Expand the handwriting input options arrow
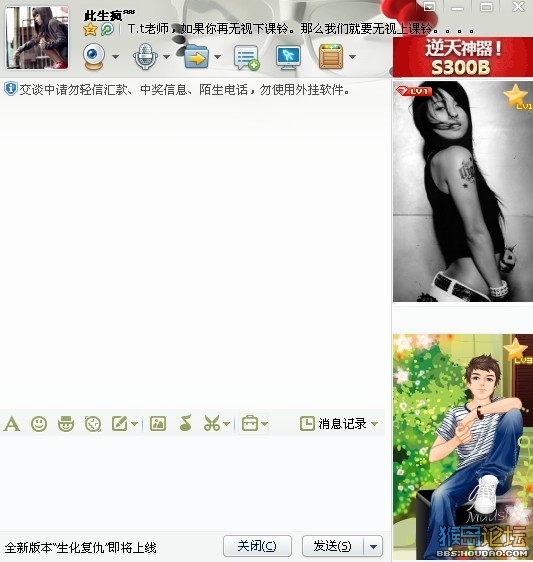This screenshot has height=562, width=533. 134,424
